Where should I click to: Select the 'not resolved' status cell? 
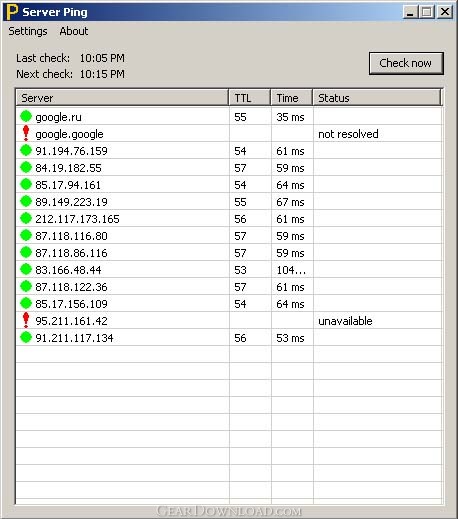378,134
